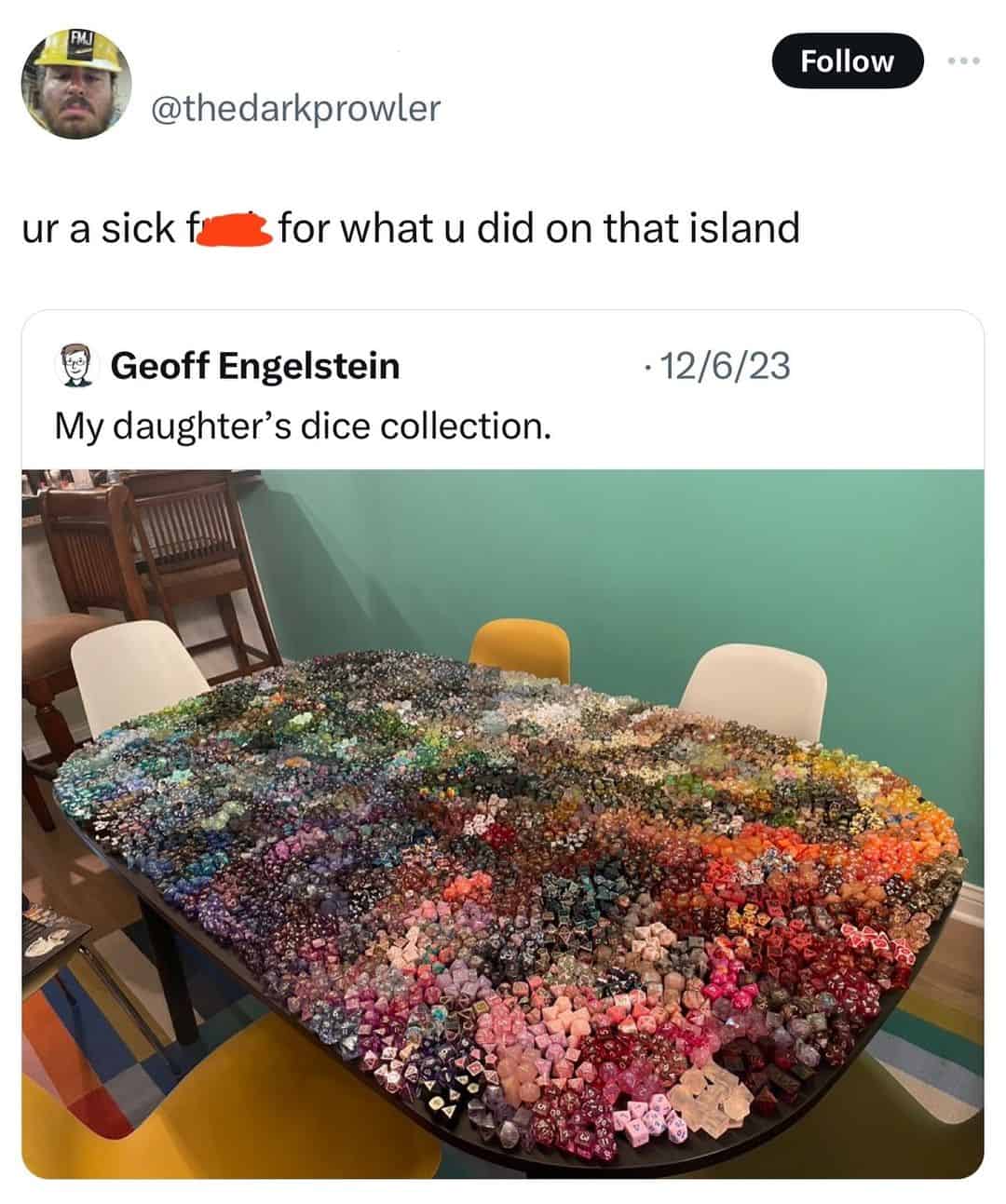Click the Follow button

[x=848, y=61]
